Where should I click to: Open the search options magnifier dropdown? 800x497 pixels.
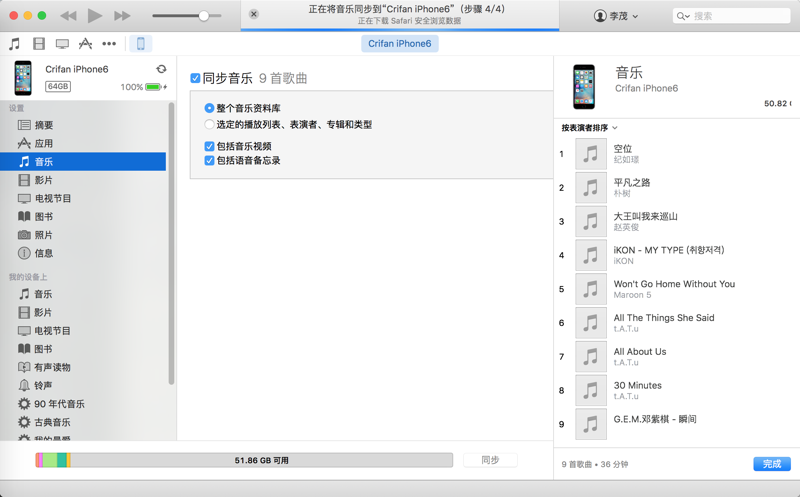click(x=683, y=16)
